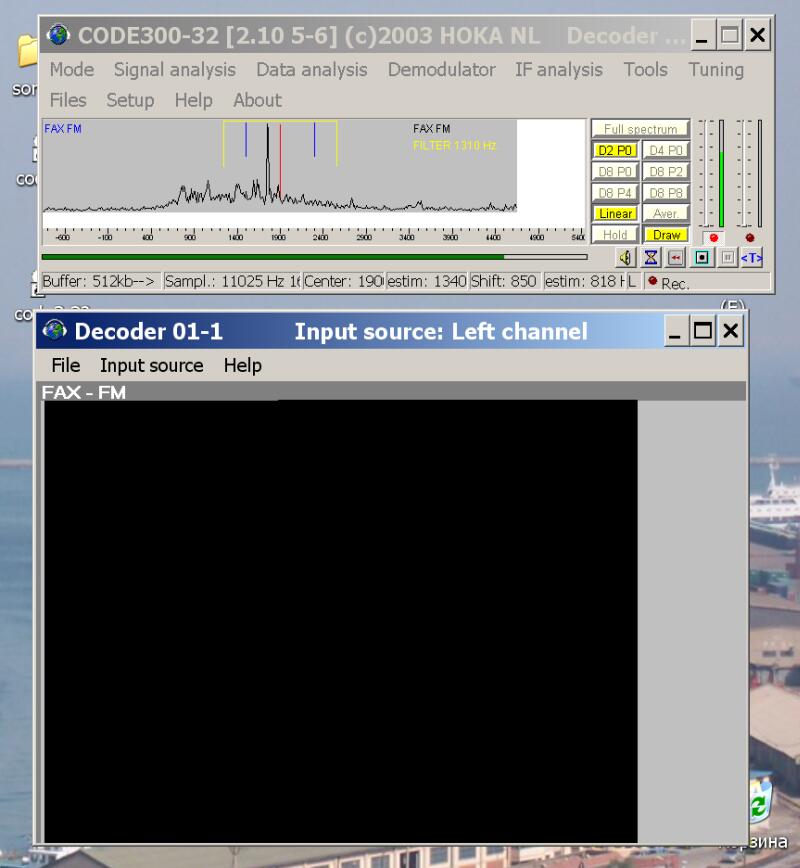
Task: Open the Files menu
Action: (x=68, y=100)
